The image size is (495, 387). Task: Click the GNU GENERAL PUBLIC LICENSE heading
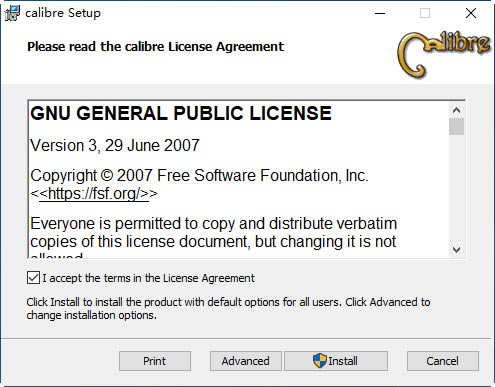point(181,113)
